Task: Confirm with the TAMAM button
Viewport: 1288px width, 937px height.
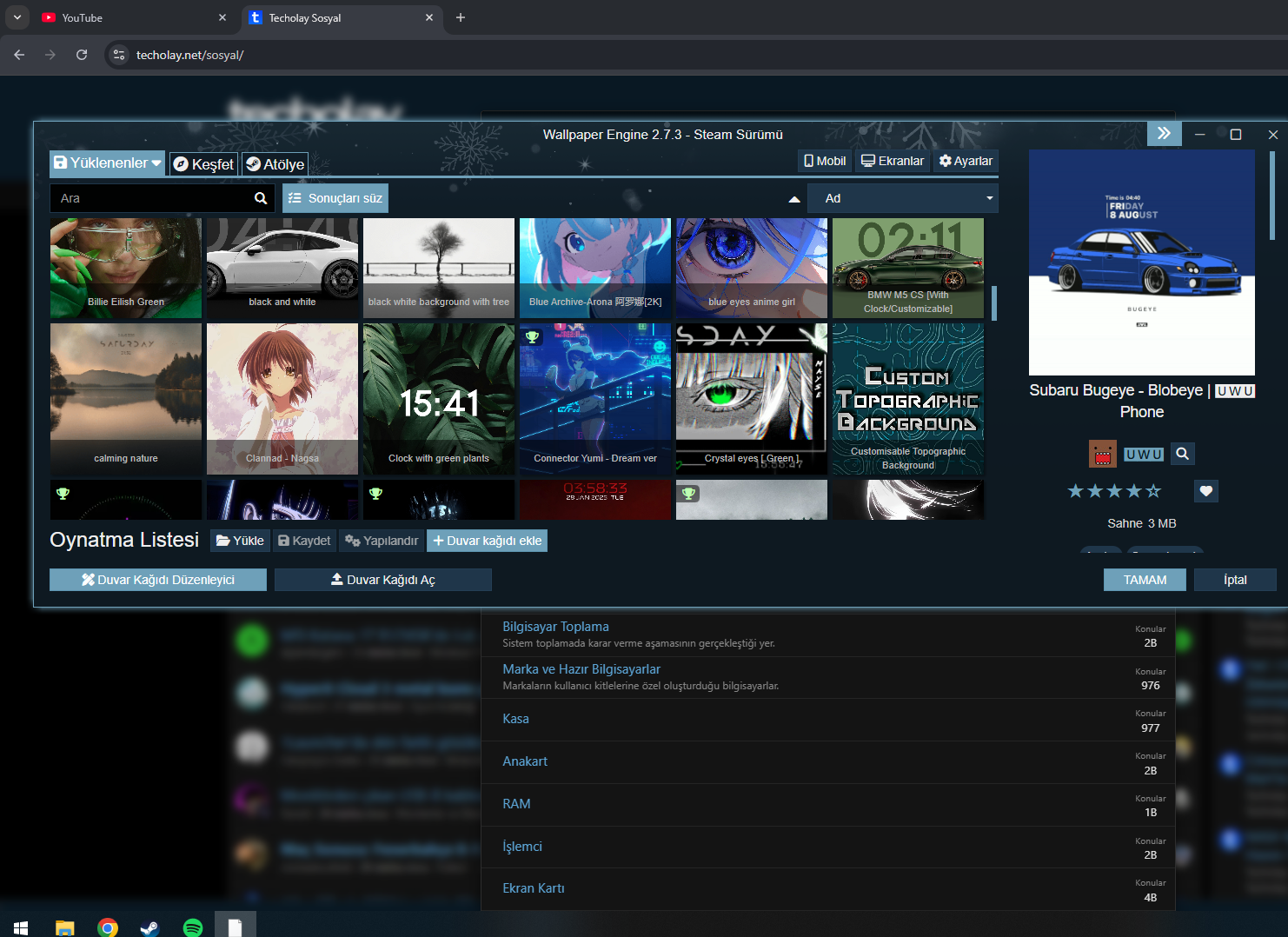Action: point(1145,580)
